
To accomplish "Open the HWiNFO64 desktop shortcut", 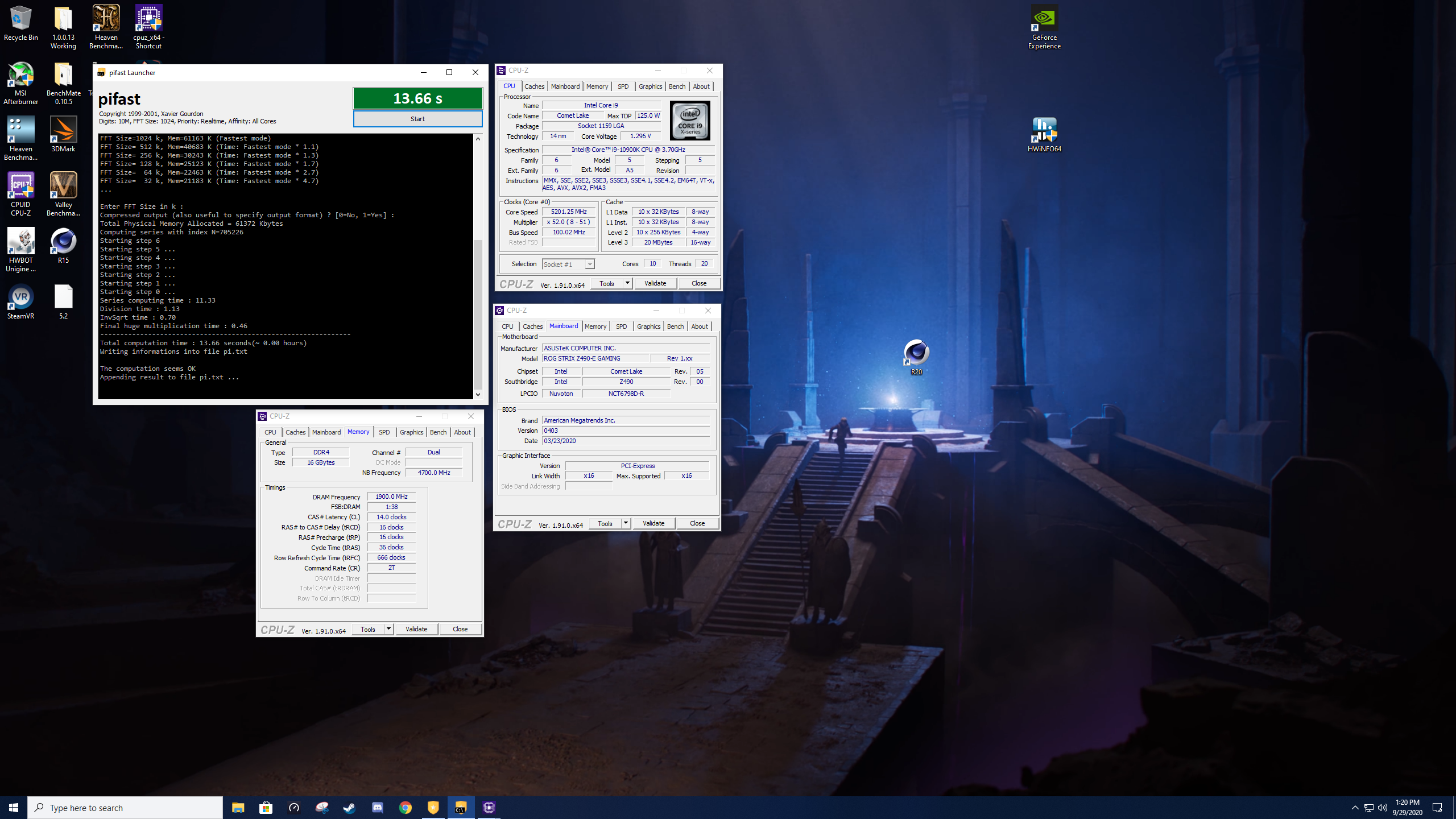I will (x=1044, y=134).
